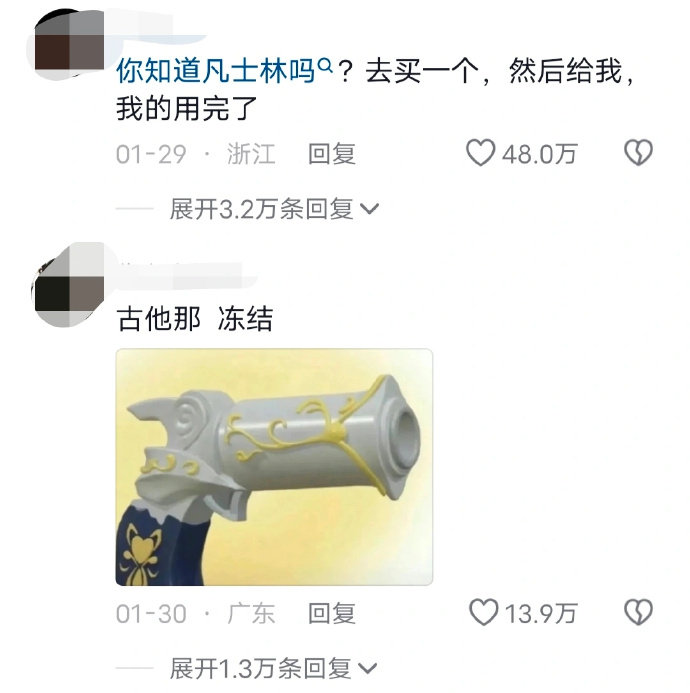The image size is (690, 693).
Task: Click chevron next to 1.3万条回复
Action: click(x=368, y=669)
